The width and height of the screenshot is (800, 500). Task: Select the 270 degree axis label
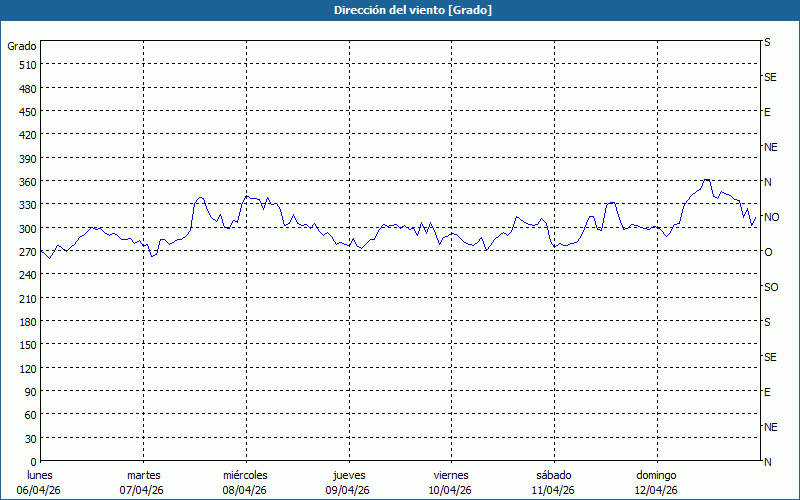[x=27, y=251]
